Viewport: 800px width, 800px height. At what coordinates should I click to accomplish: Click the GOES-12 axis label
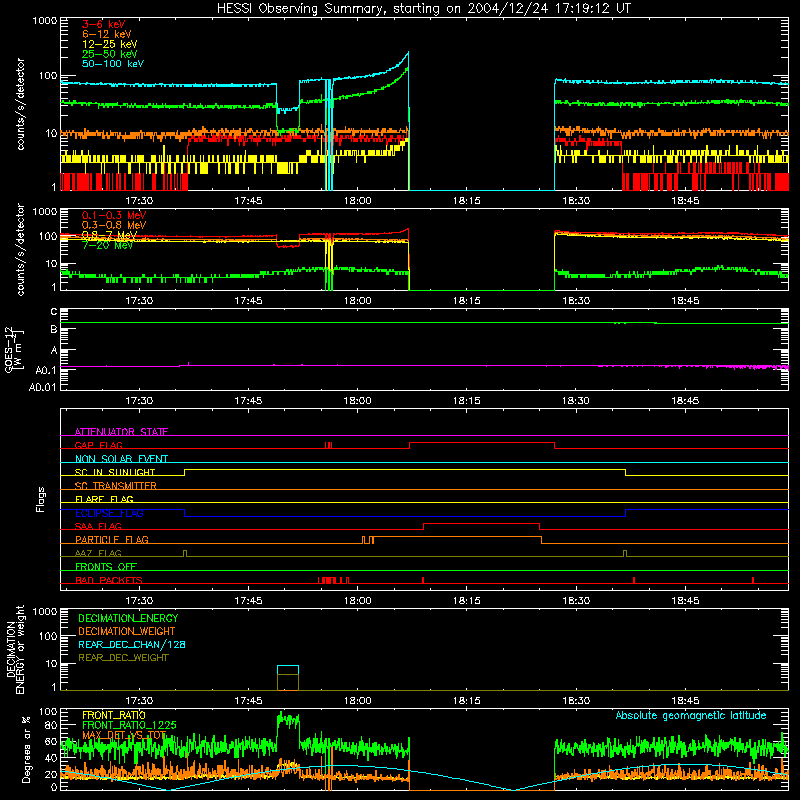13,349
